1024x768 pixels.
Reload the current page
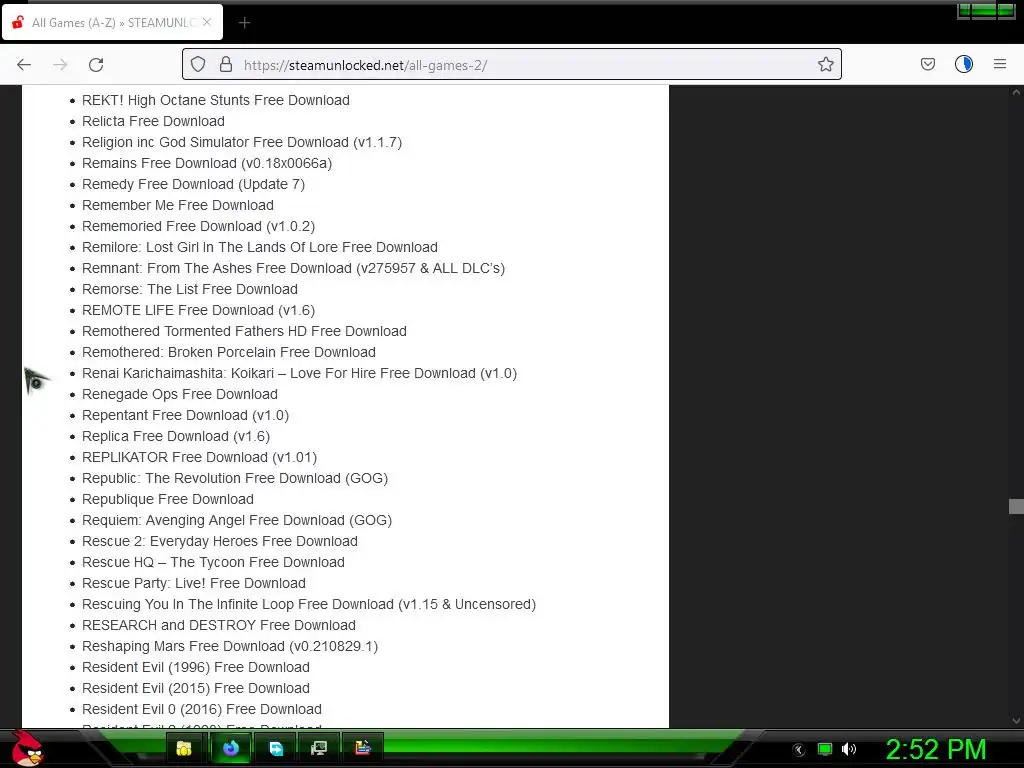(x=96, y=65)
